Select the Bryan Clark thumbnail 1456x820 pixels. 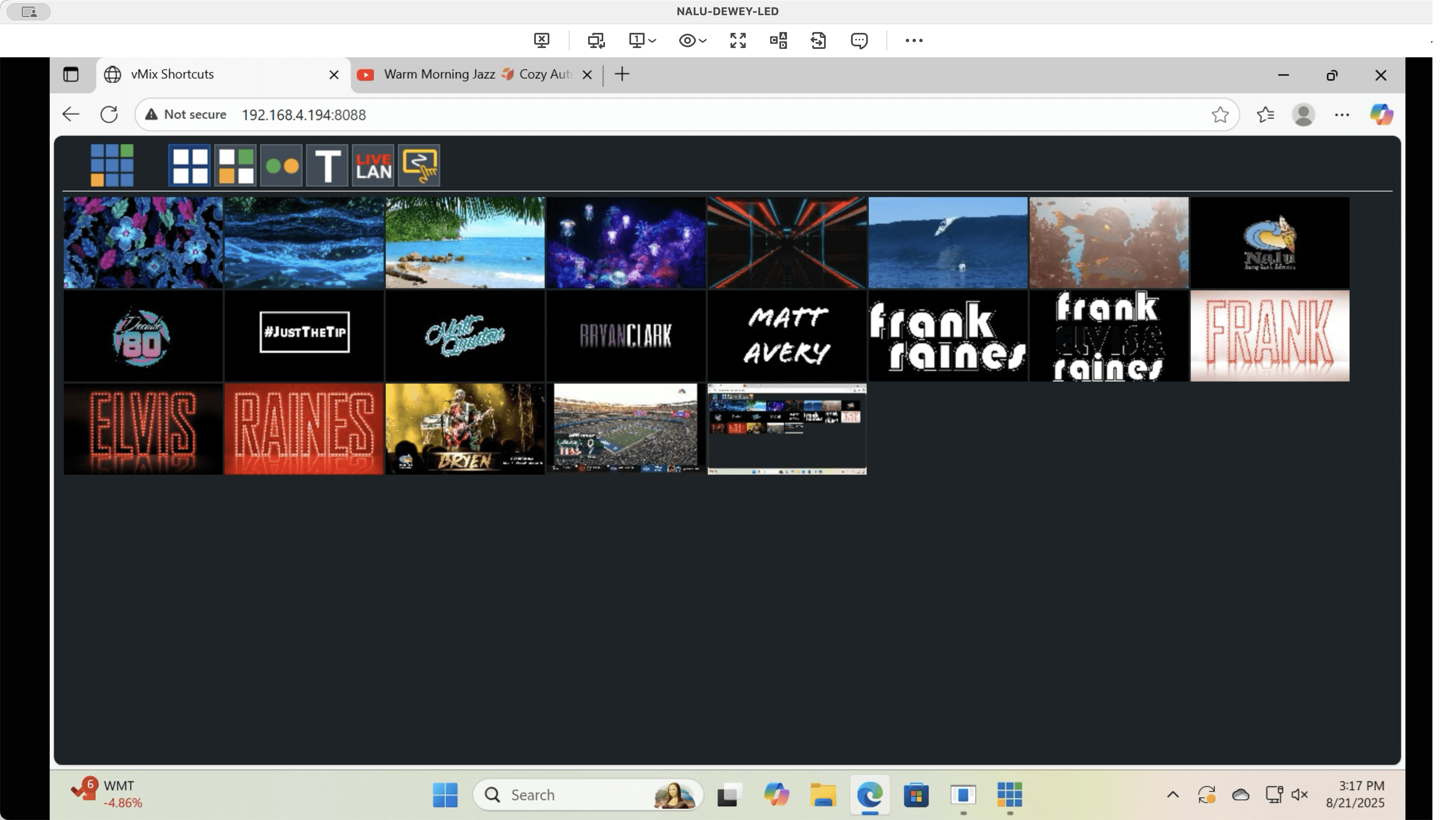(x=626, y=336)
